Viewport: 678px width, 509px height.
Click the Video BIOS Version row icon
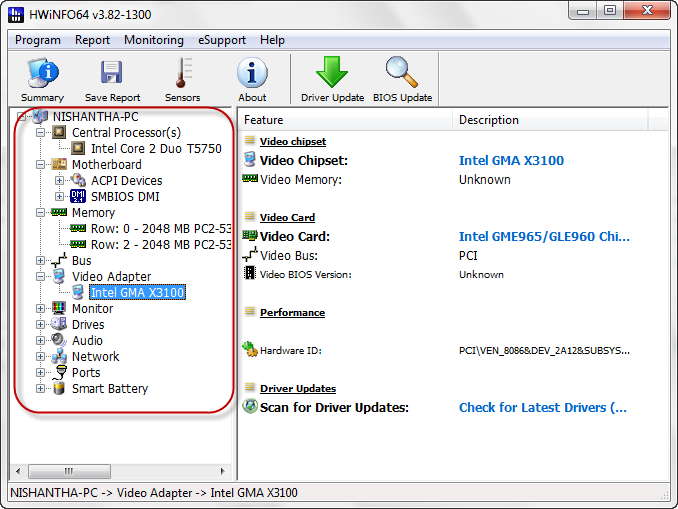click(250, 273)
